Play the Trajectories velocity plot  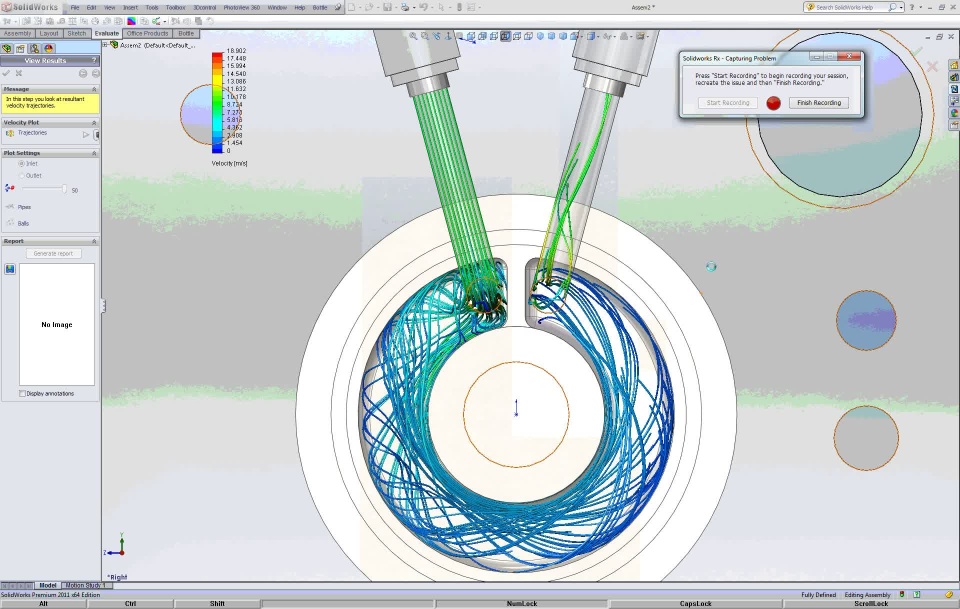point(86,134)
